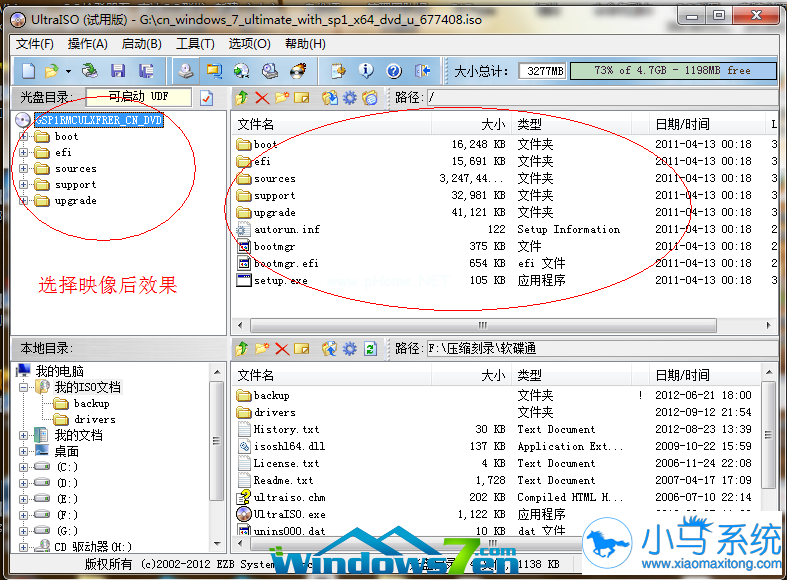Go up a level in local pane
Viewport: 787px width, 580px height.
(x=242, y=348)
